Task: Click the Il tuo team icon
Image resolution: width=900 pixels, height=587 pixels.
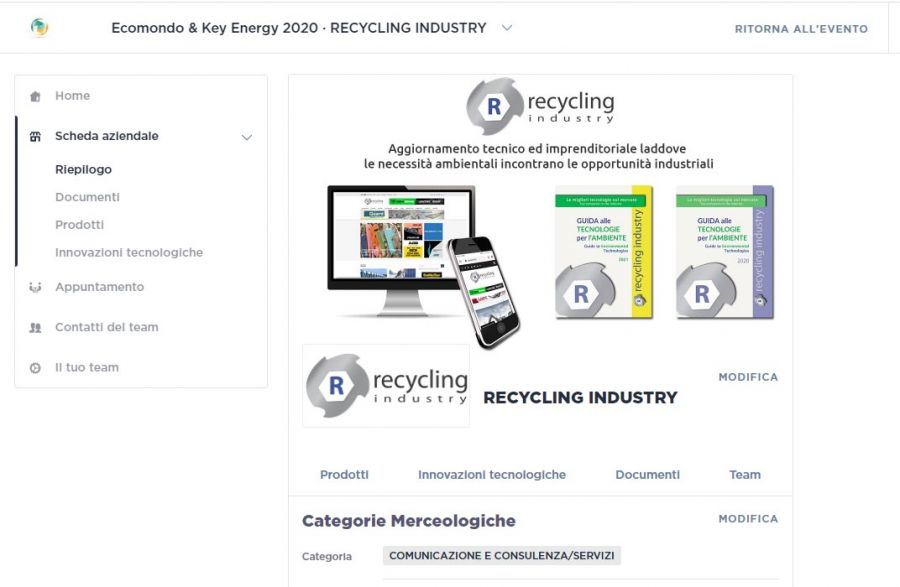Action: point(36,368)
